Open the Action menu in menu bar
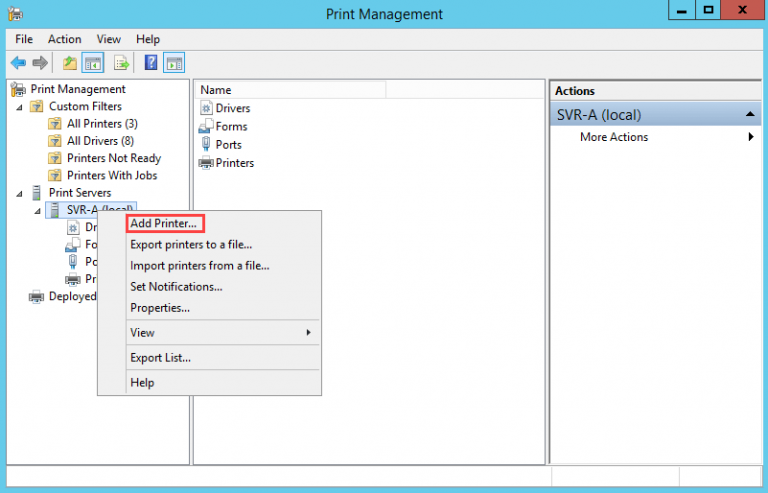Viewport: 768px width, 493px height. 65,39
